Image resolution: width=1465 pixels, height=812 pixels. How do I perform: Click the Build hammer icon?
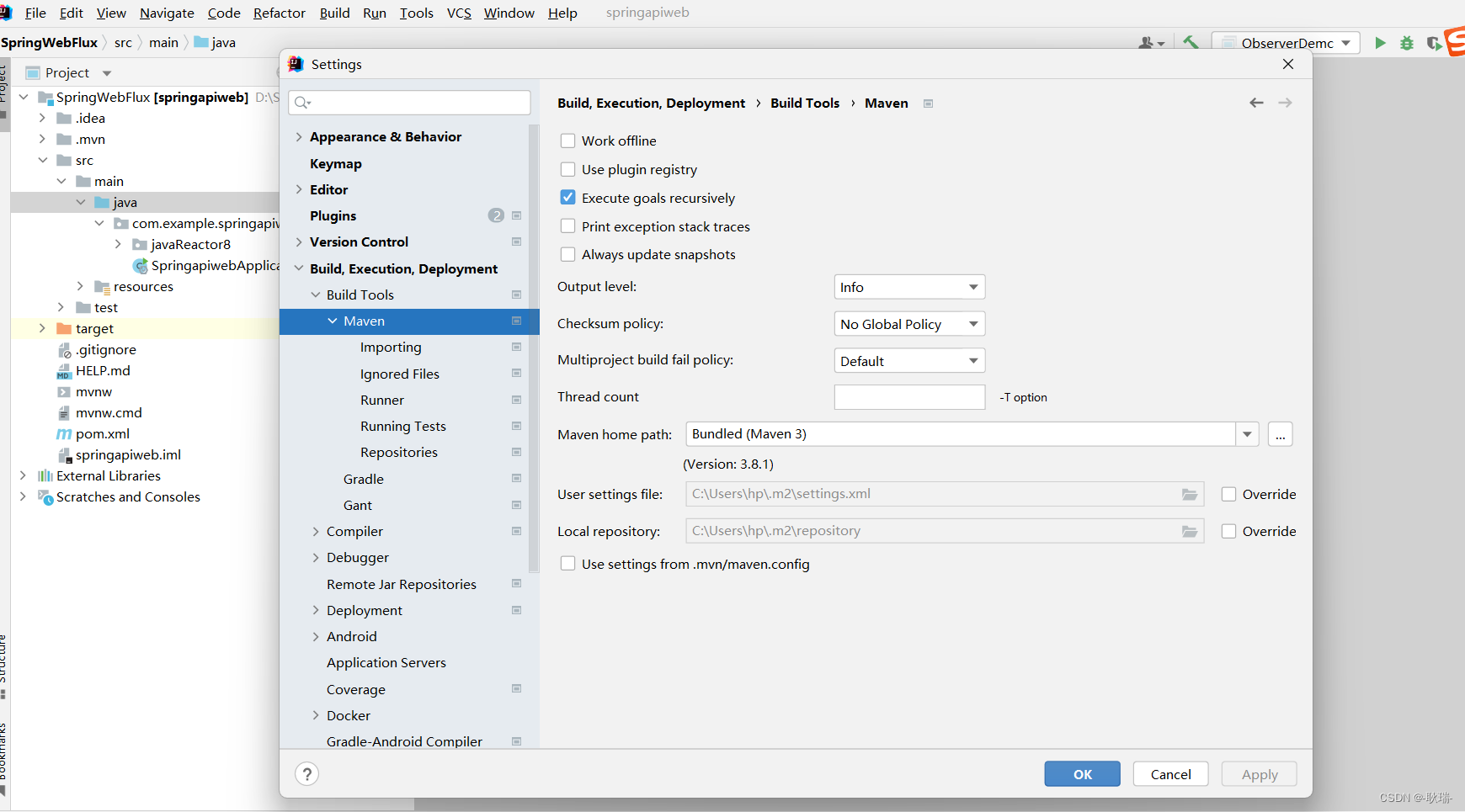(x=1191, y=42)
